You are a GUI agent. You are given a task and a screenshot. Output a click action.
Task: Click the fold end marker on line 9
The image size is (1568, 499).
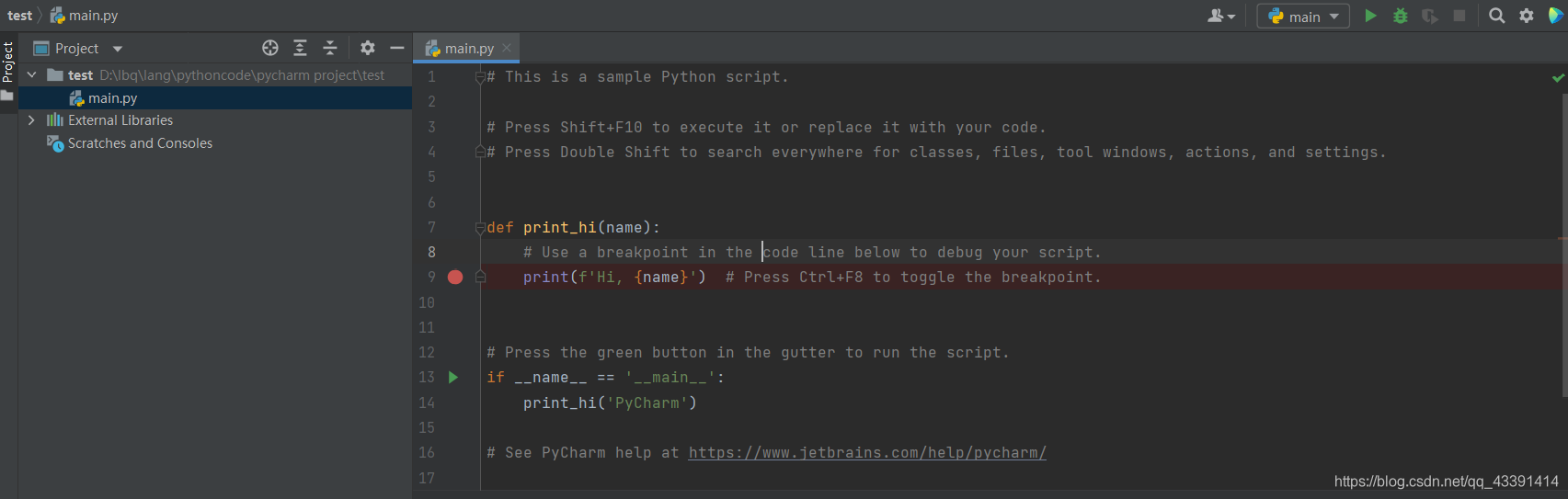pos(480,277)
